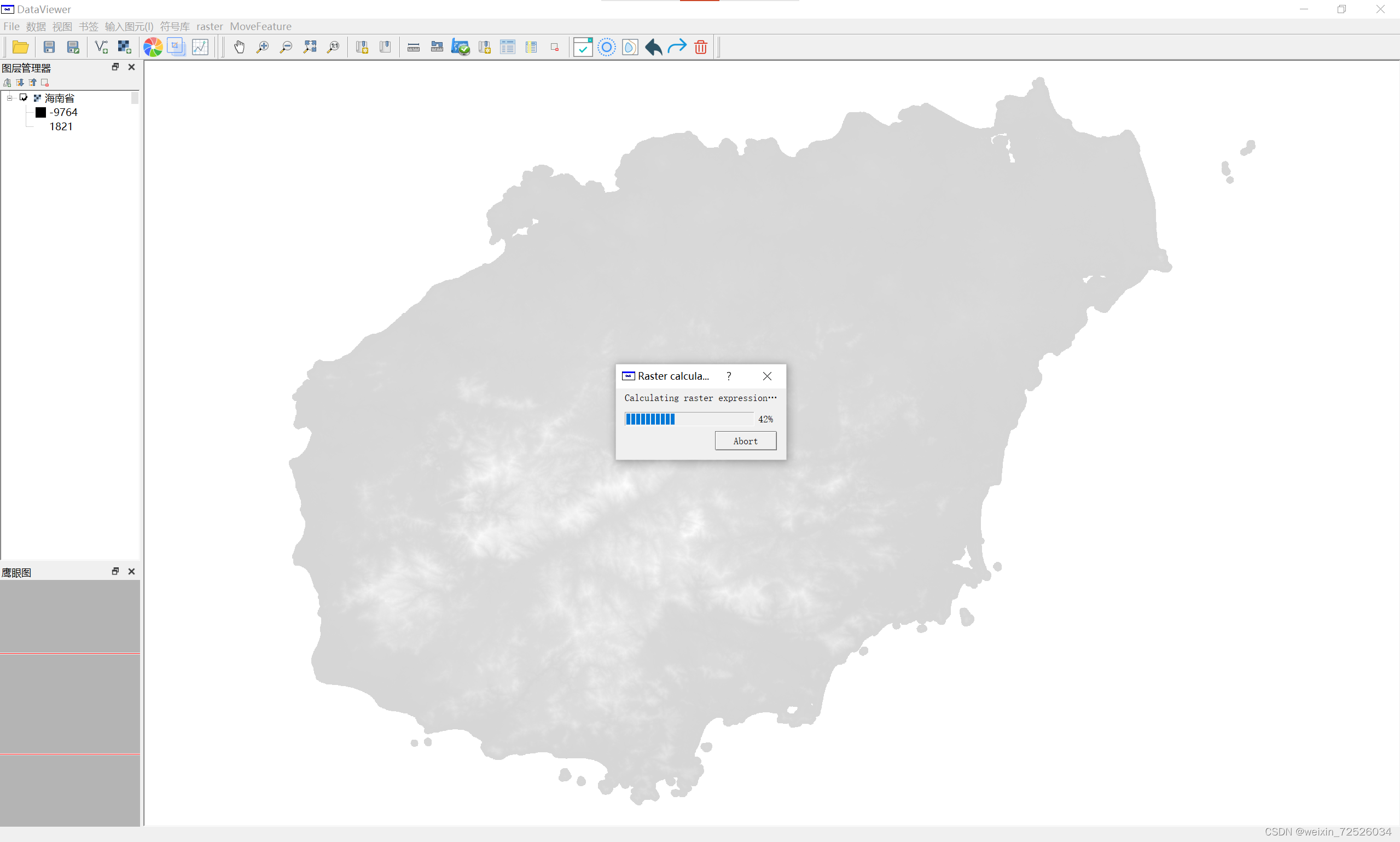Open the 书签 dropdown menu

[88, 26]
